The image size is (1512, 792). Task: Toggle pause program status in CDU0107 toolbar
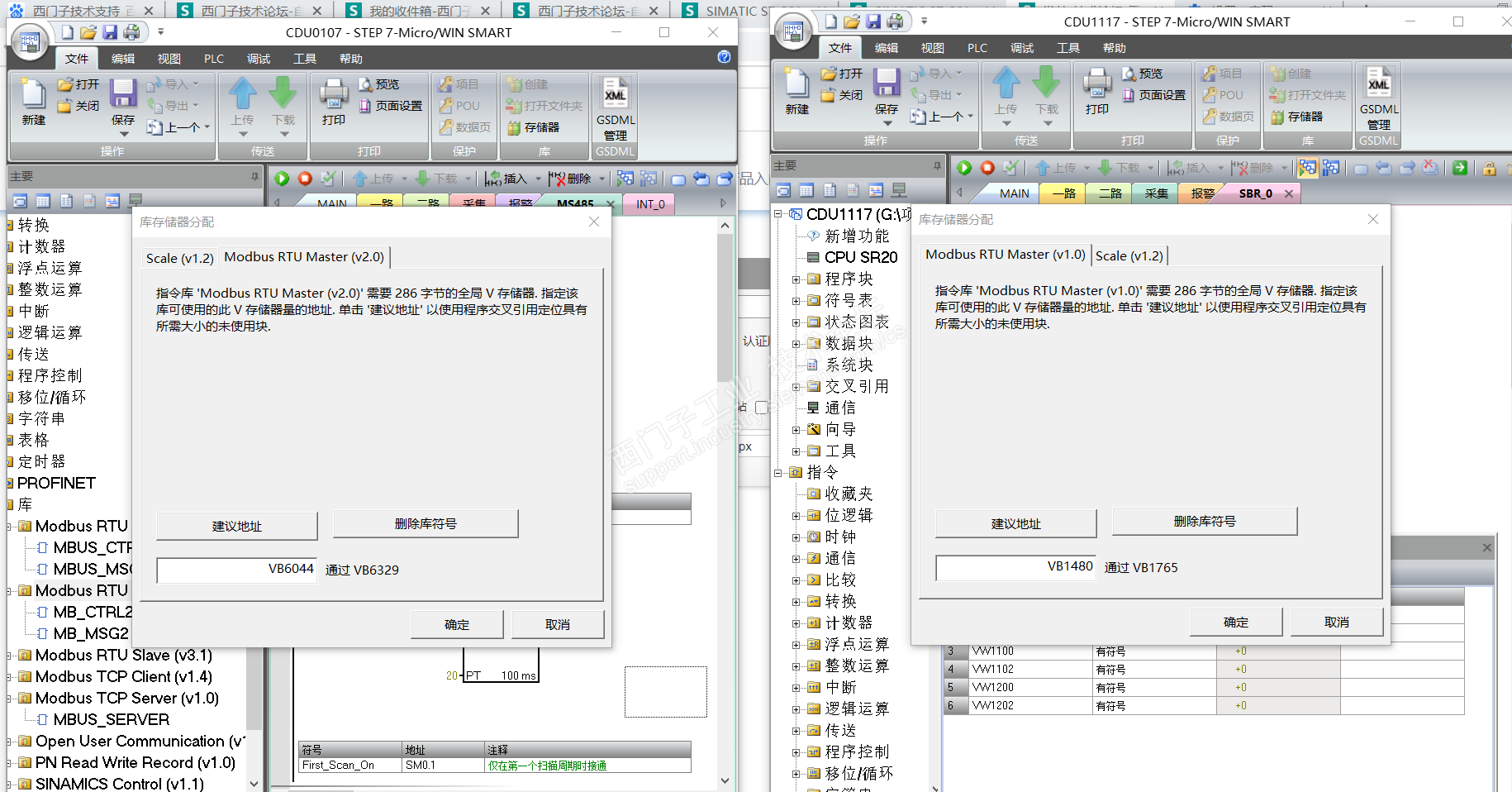649,178
